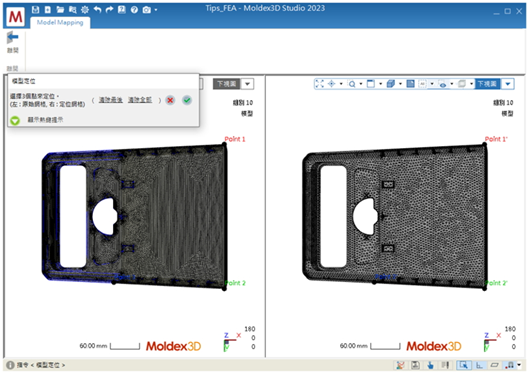529x374 pixels.
Task: Click the magnifier zoom icon in right viewport toolbar
Action: [352, 84]
